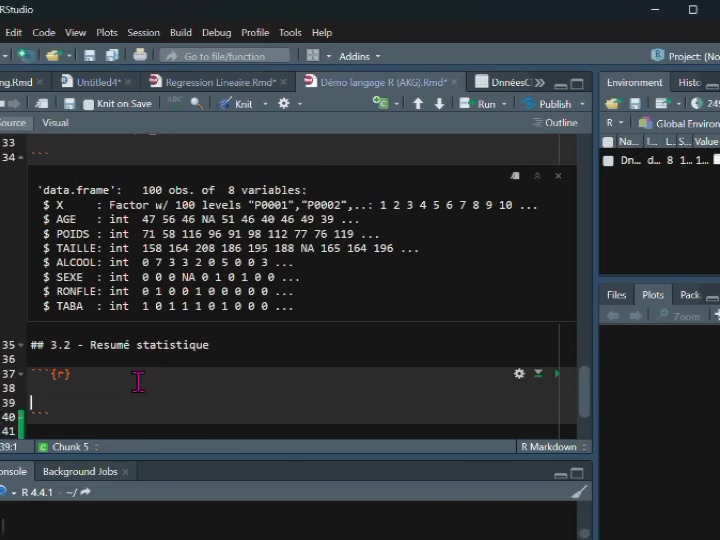Click the editor vertical scrollbar thumb
Screen dimensions: 720x540
(x=584, y=391)
